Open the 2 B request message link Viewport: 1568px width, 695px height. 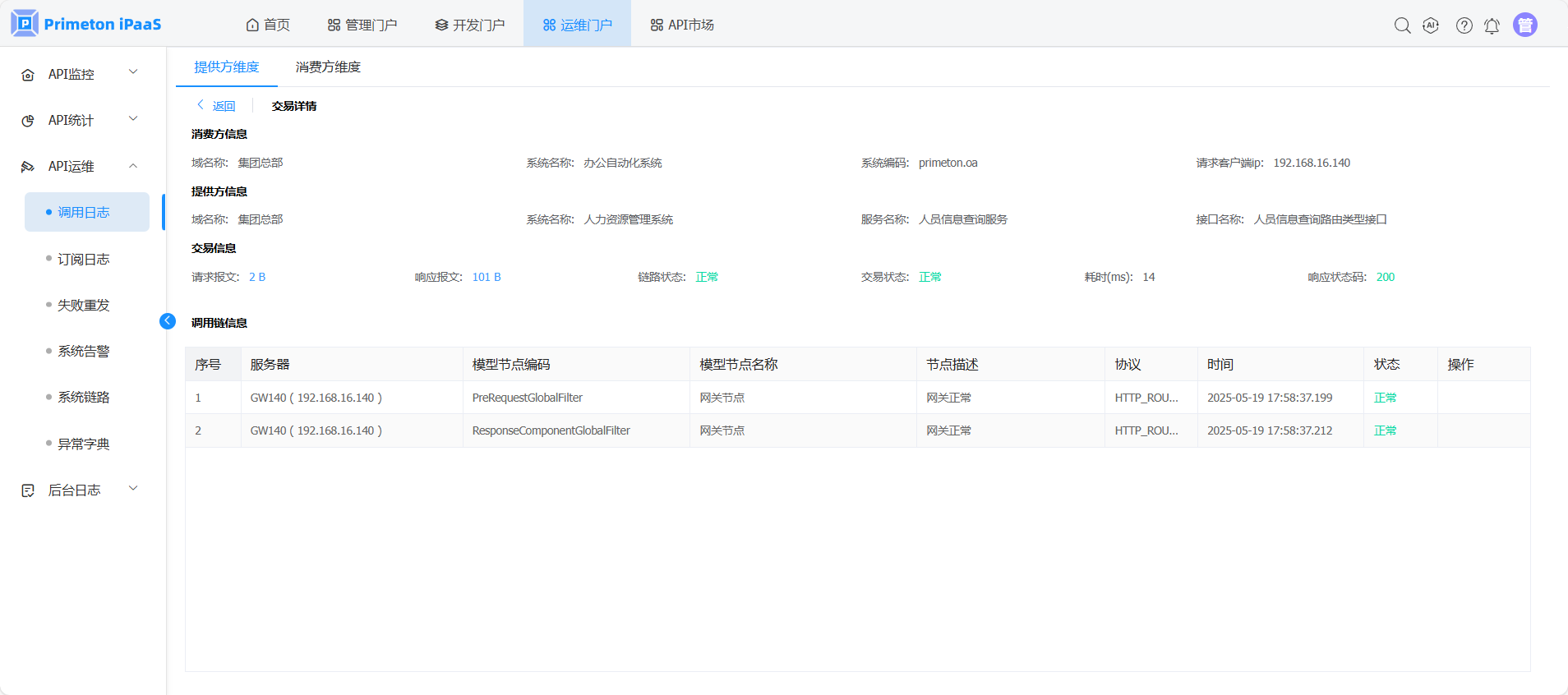[x=257, y=278]
